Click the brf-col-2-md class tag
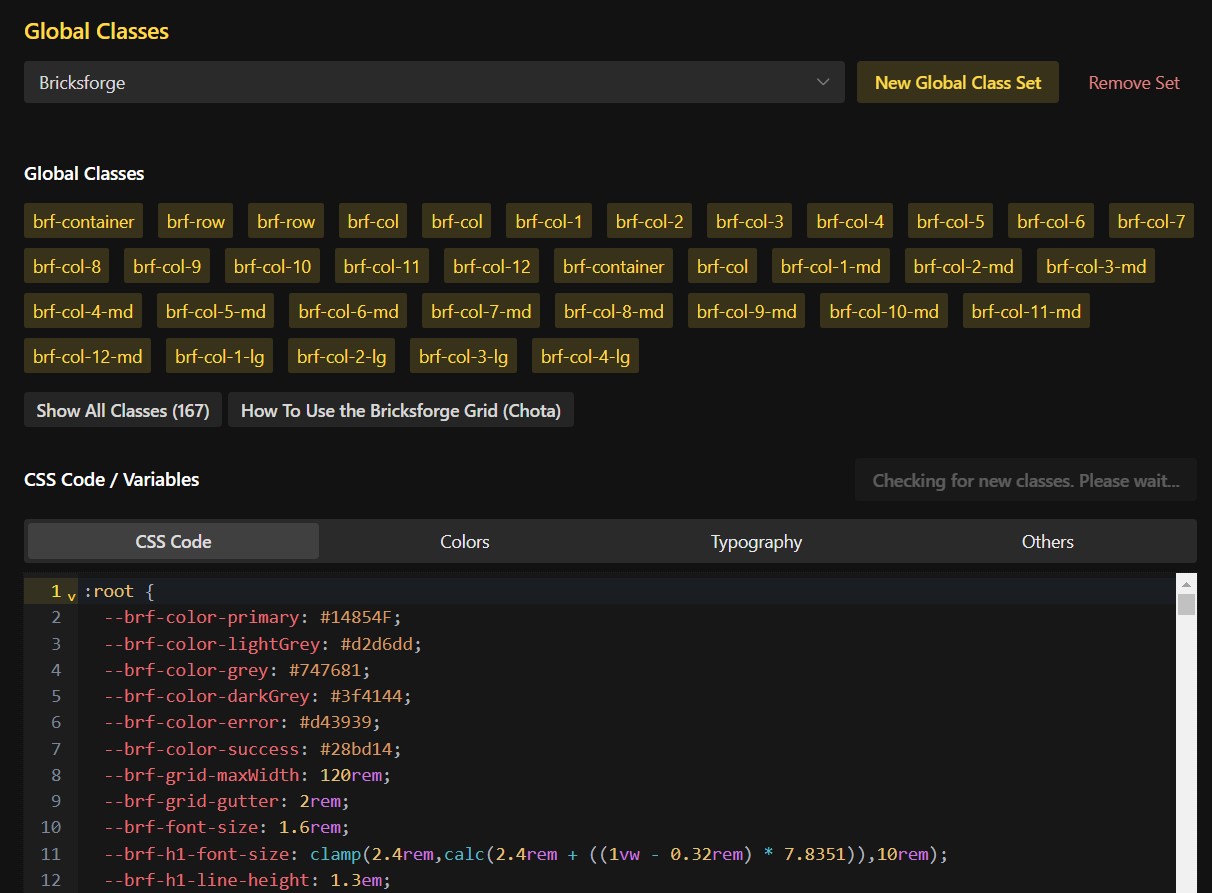Image resolution: width=1212 pixels, height=893 pixels. coord(963,266)
